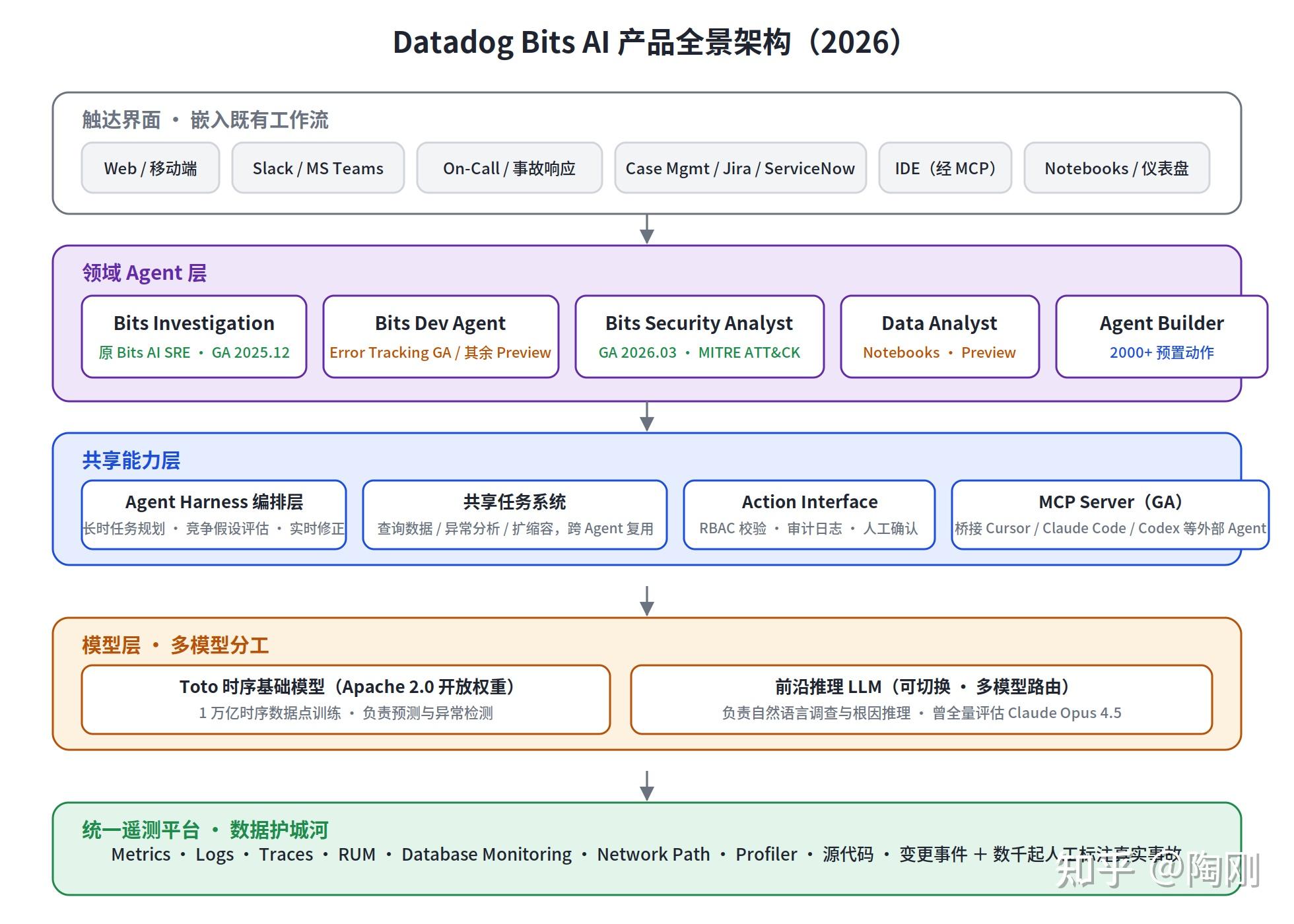
Task: Click the Agent Builder card
Action: 1161,337
